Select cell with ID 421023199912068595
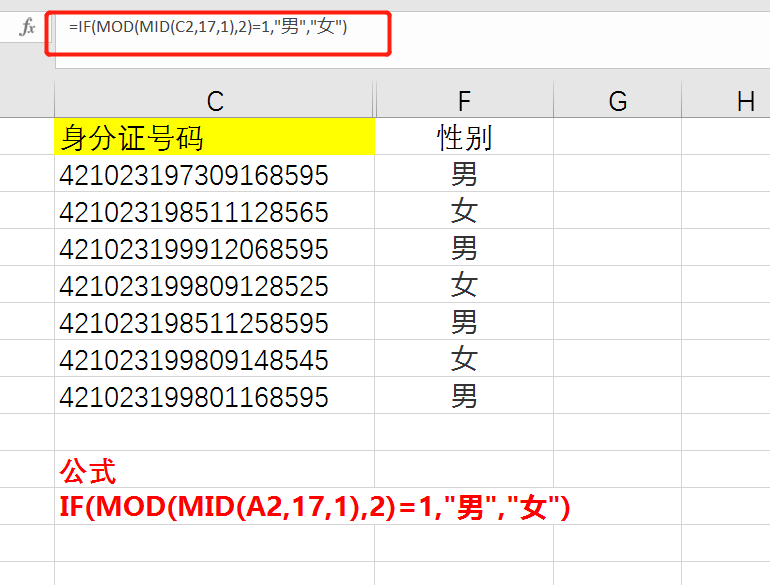 215,248
